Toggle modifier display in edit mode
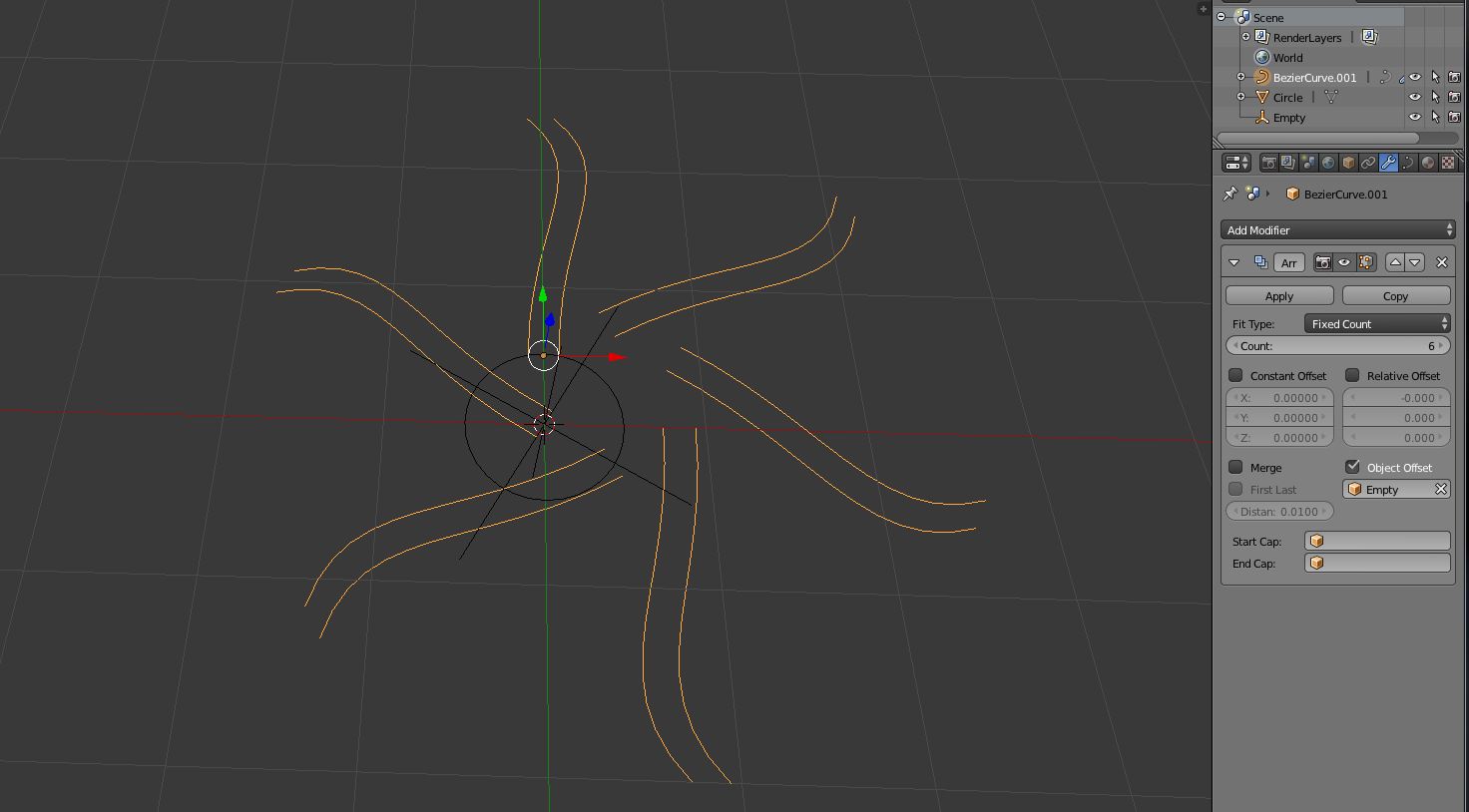This screenshot has width=1469, height=812. click(1366, 262)
